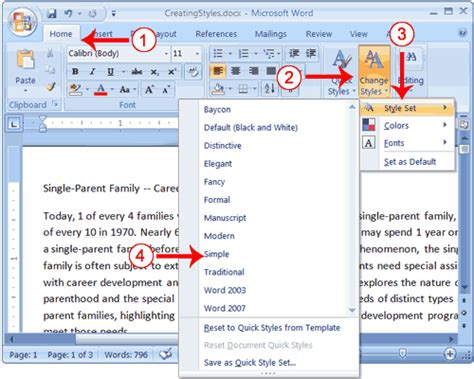This screenshot has width=474, height=379.
Task: Grow font size
Action: click(x=149, y=89)
